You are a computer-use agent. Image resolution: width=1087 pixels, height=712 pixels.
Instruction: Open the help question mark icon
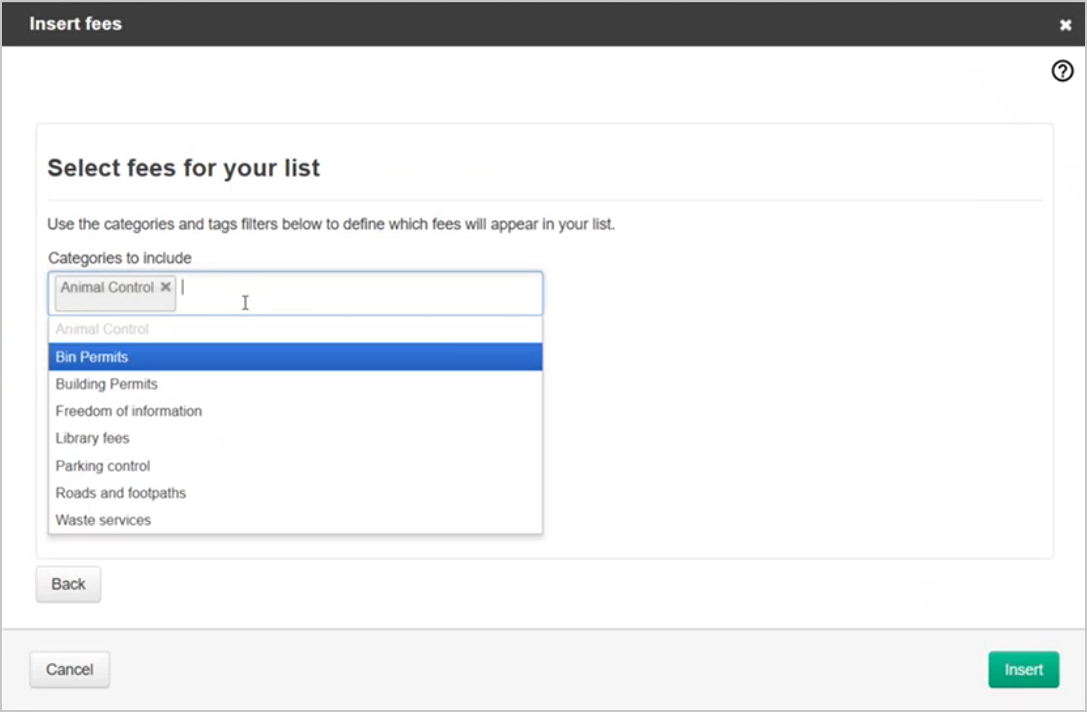pos(1062,71)
